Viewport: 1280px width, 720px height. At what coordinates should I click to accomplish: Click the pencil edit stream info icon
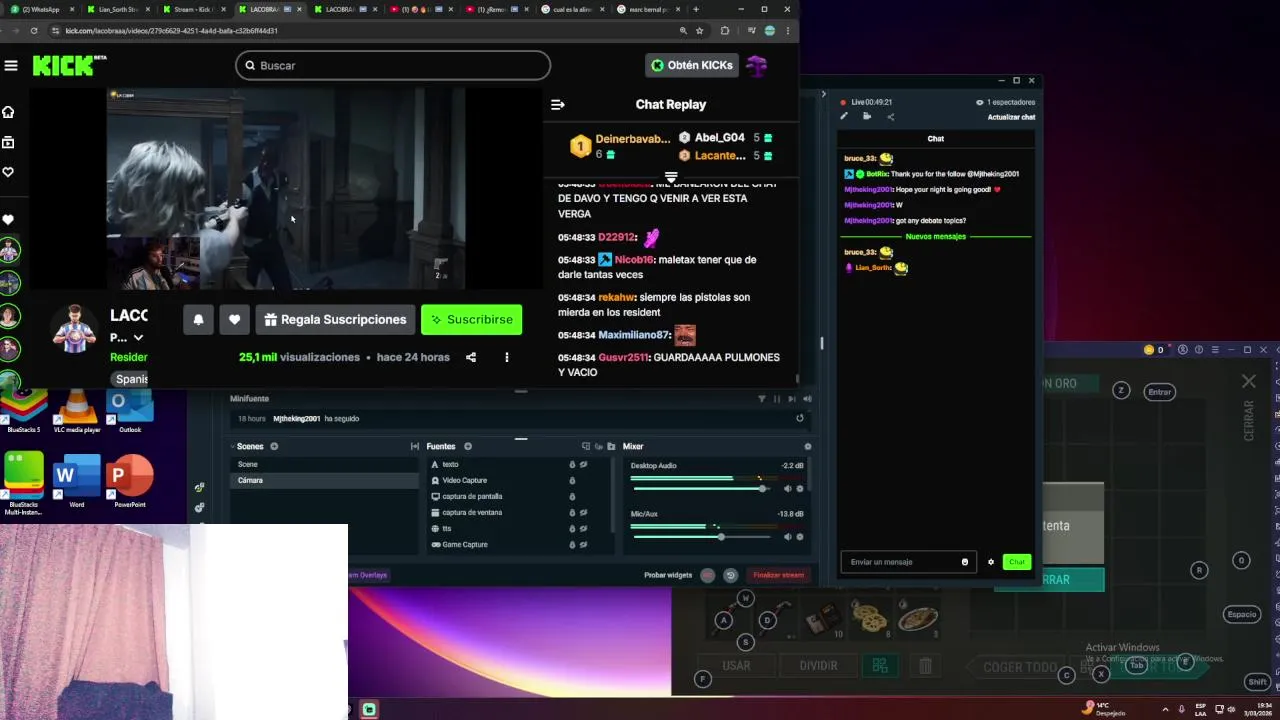coord(844,117)
